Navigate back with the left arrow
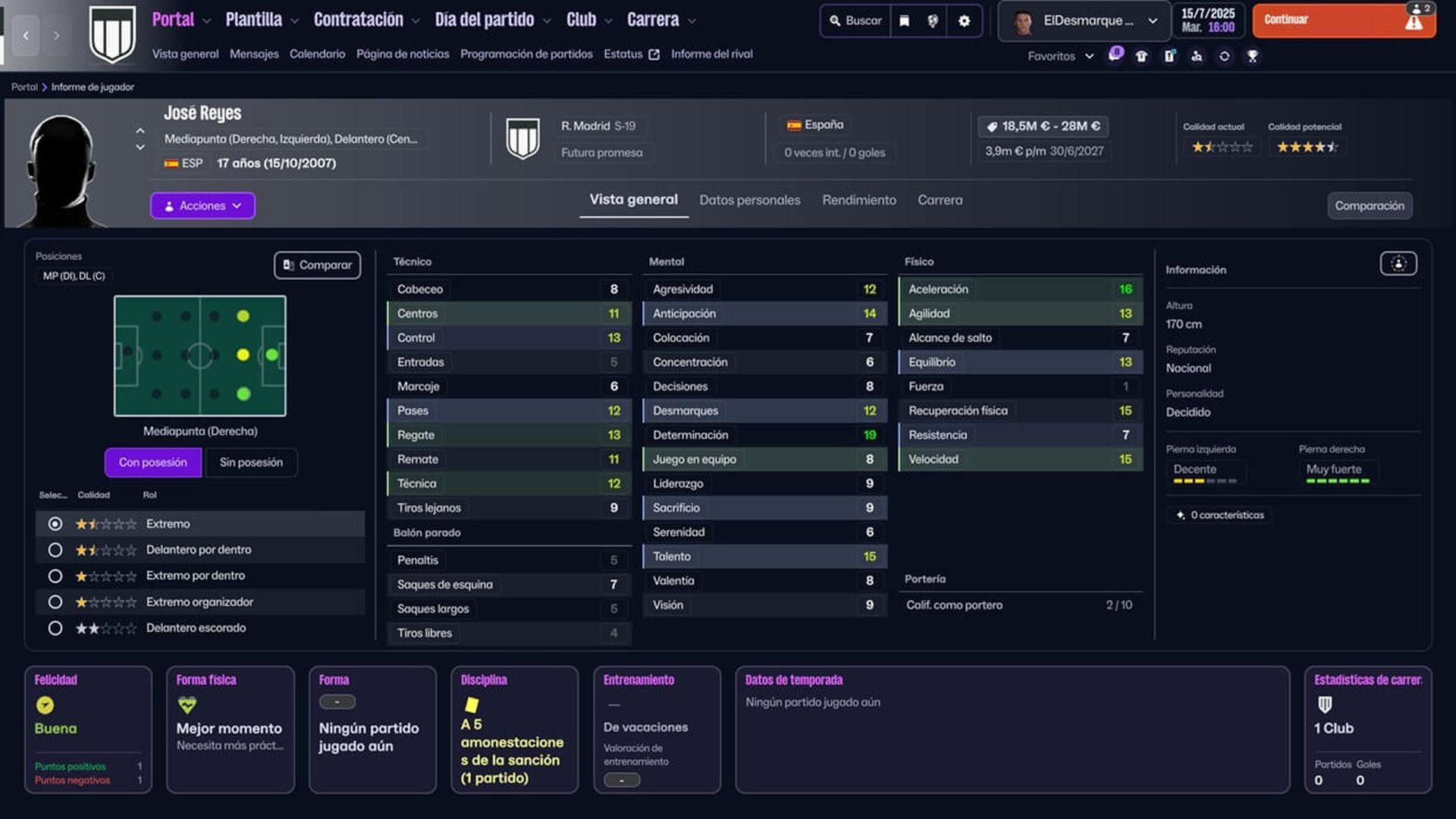Image resolution: width=1456 pixels, height=819 pixels. click(x=26, y=35)
